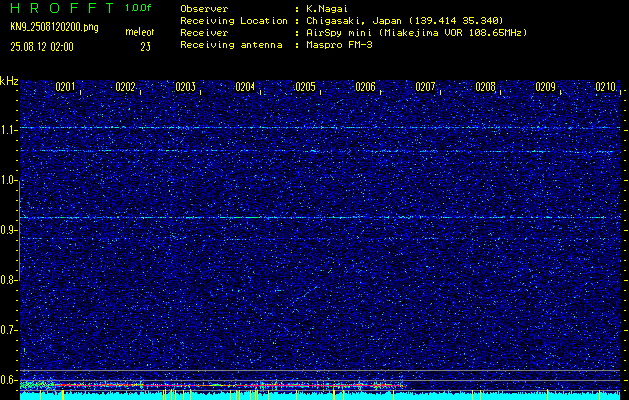Click the horizontal signal line at 1.1 kHz
629x400 pixels.
coord(320,128)
